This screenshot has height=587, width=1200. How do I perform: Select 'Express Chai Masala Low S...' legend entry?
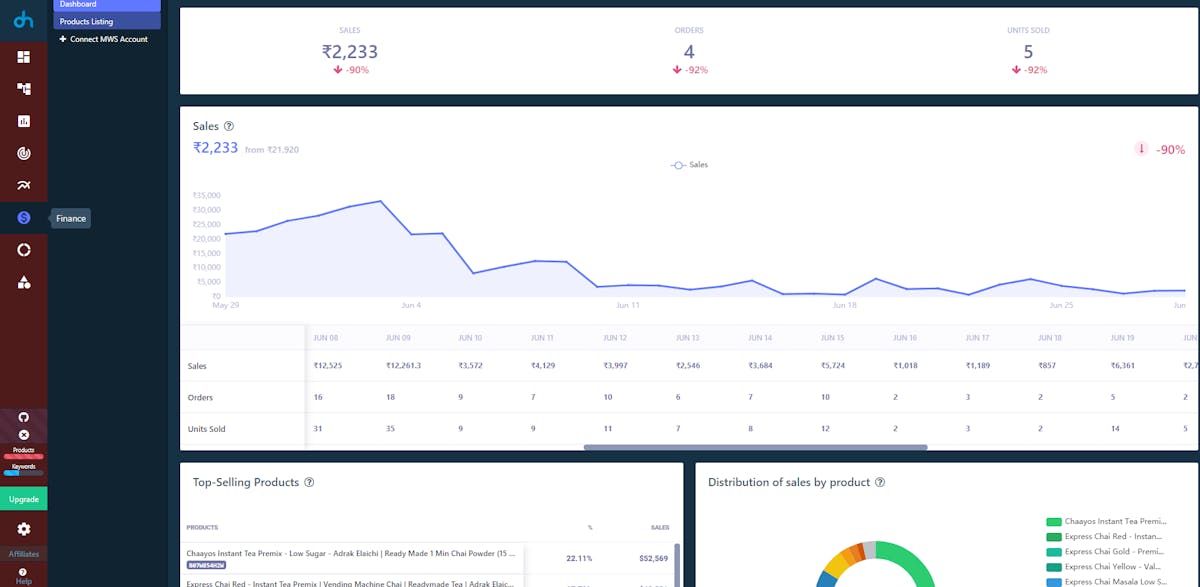(x=1106, y=581)
